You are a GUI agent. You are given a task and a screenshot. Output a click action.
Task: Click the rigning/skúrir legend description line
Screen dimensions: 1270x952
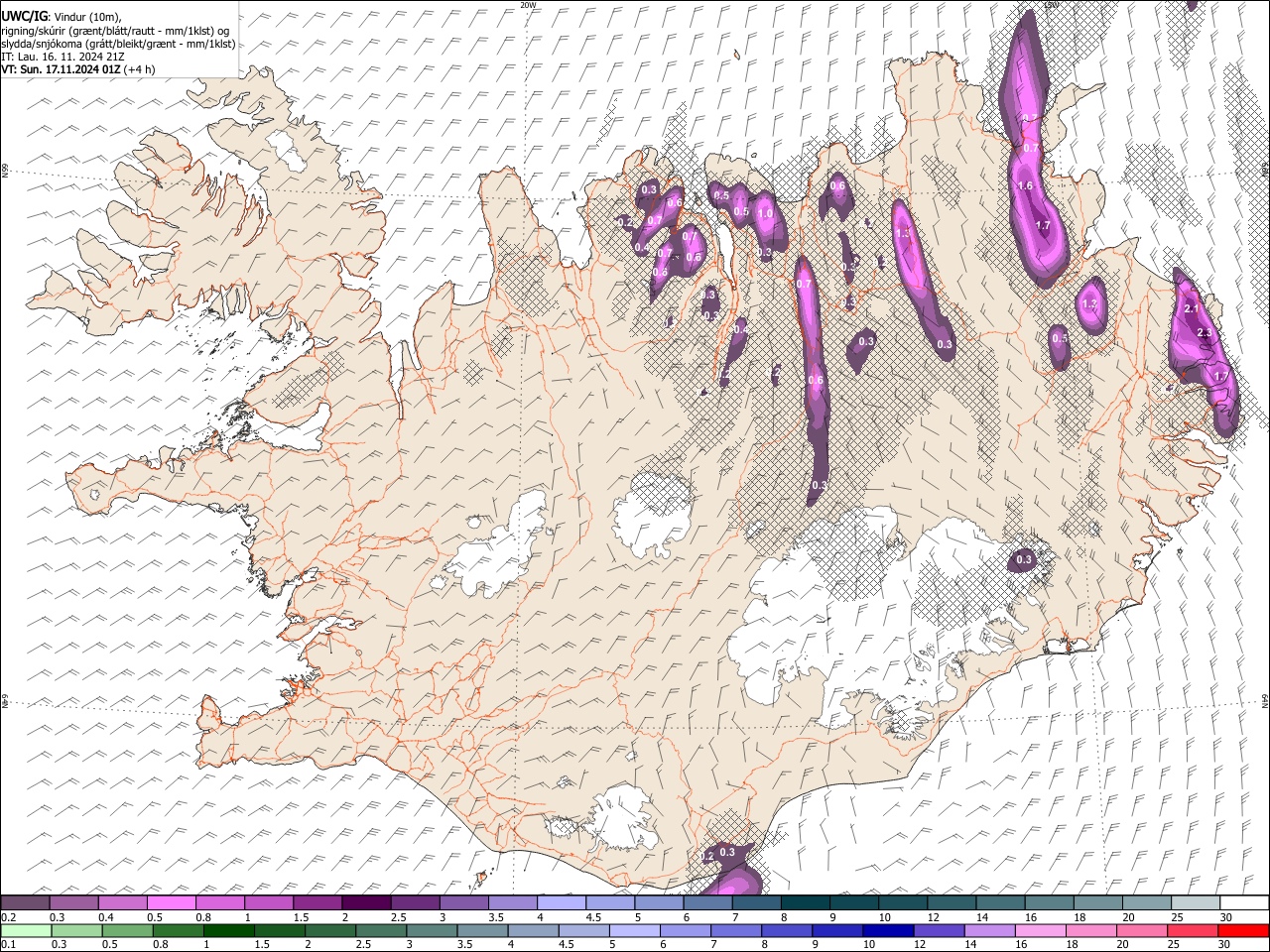(115, 31)
